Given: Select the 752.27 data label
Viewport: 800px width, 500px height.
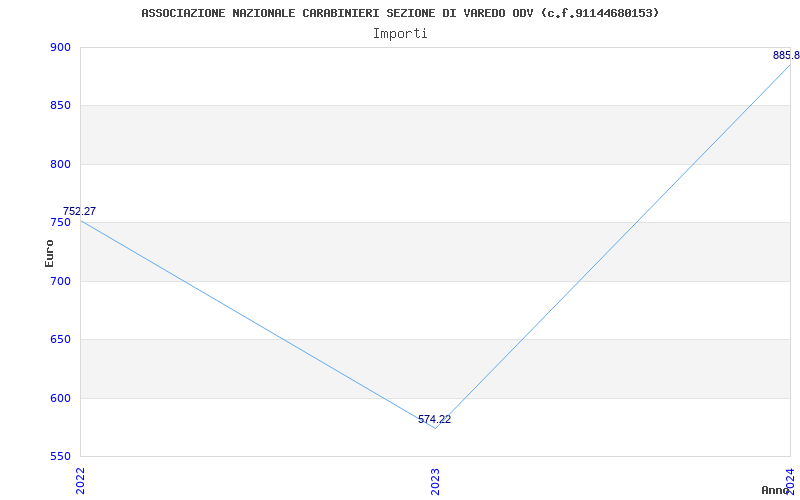Looking at the screenshot, I should click(79, 211).
